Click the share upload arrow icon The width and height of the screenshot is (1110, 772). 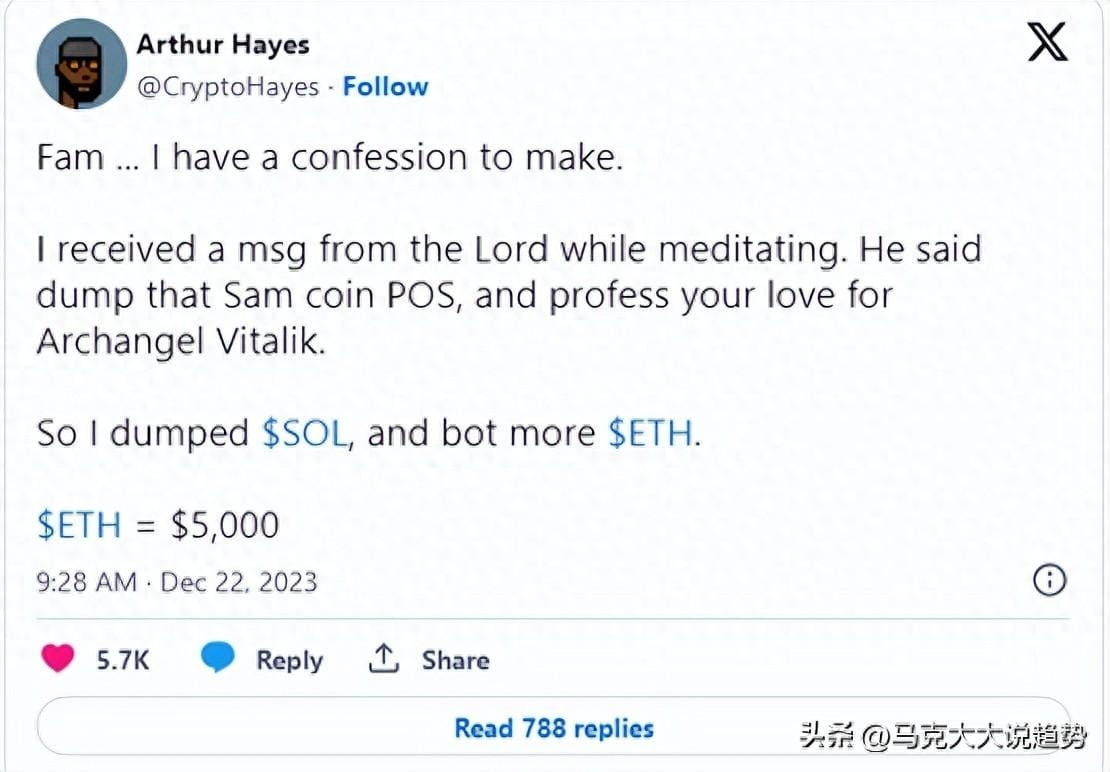[384, 659]
